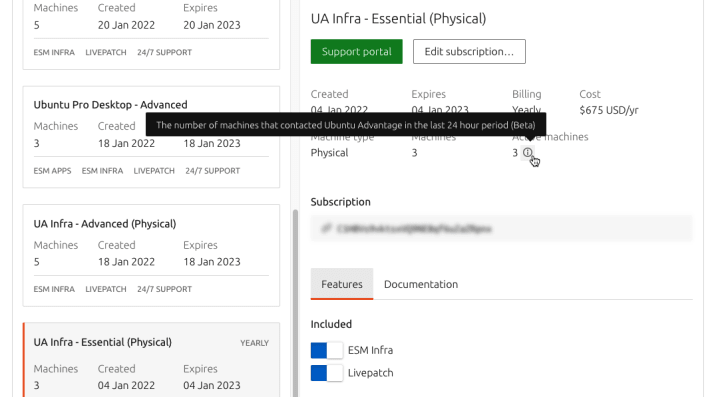Viewport: 720px width, 397px height.
Task: Click the UA Infra - Essential (Physical) heading
Action: [x=398, y=19]
